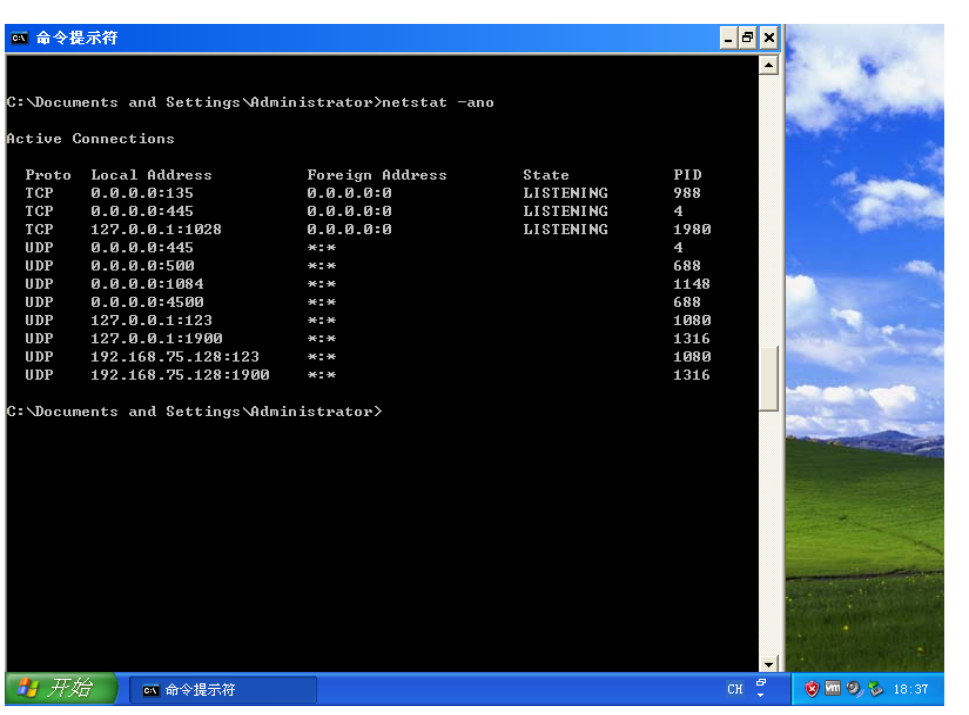This screenshot has height=715, width=969.
Task: Minimize the Command Prompt window
Action: (729, 38)
